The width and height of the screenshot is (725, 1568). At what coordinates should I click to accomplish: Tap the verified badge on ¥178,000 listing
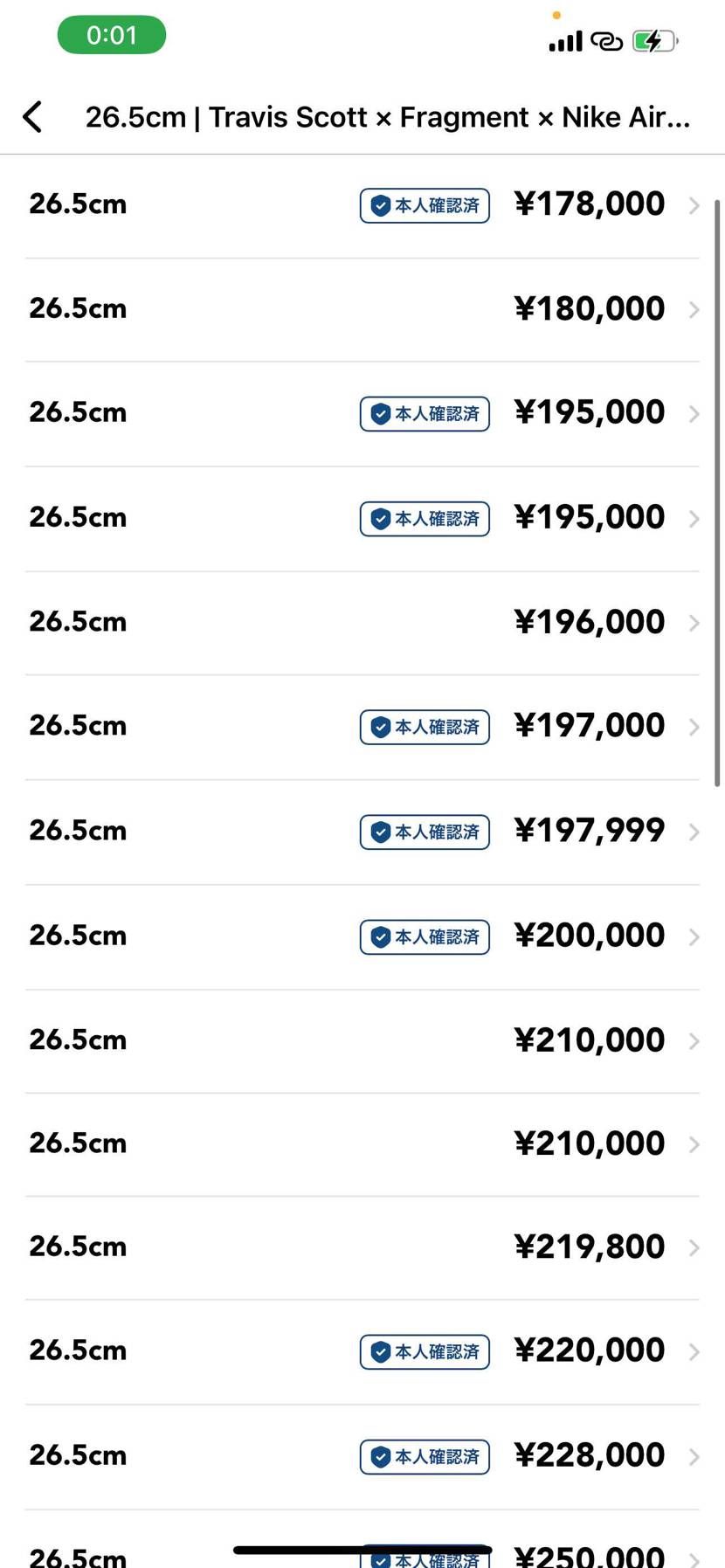coord(425,205)
